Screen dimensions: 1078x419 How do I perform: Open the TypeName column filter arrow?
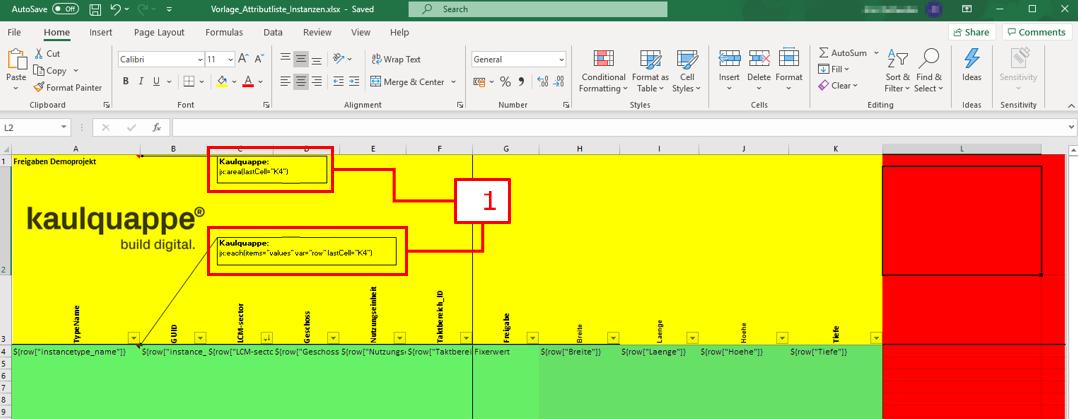(133, 337)
